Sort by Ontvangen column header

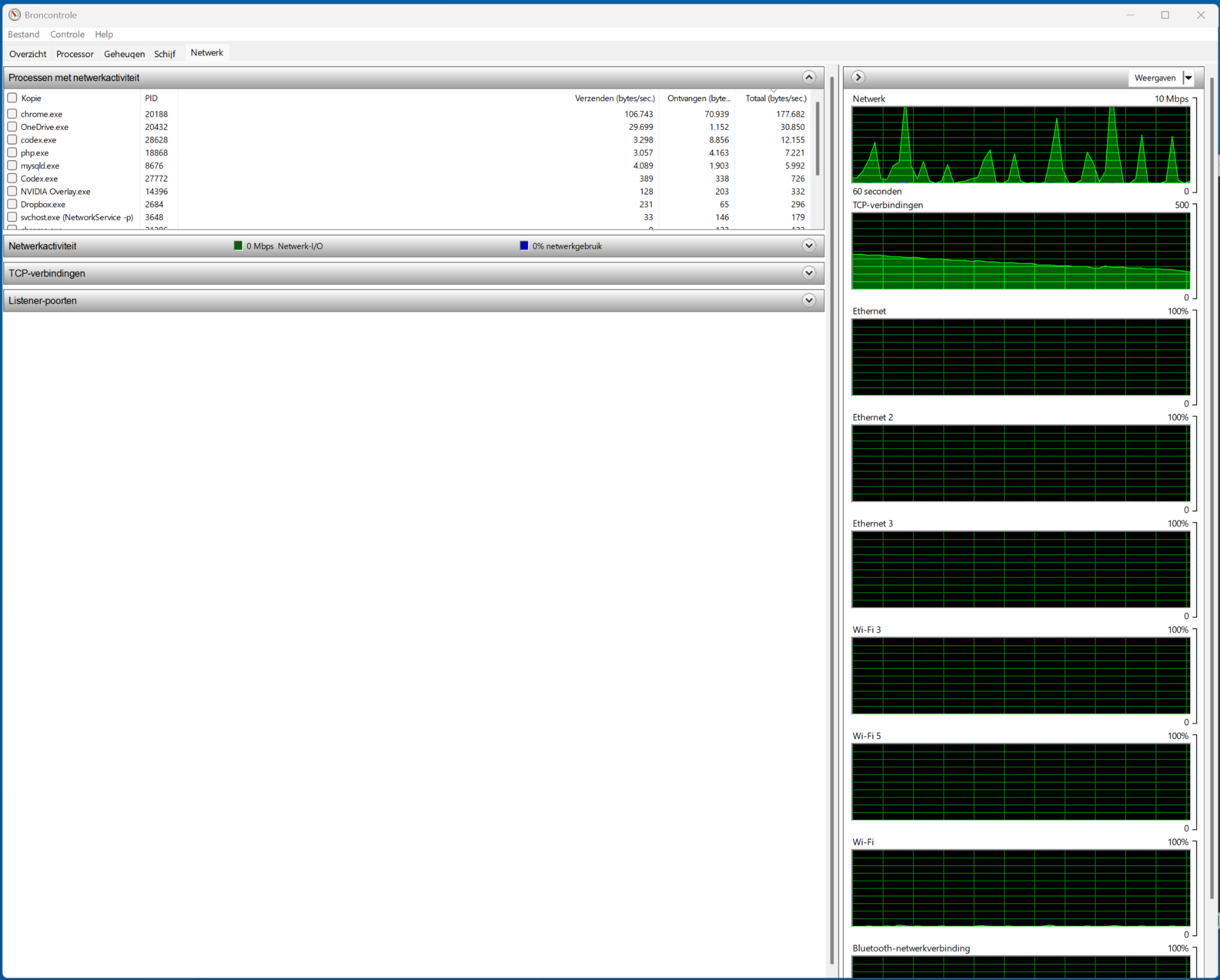(698, 98)
